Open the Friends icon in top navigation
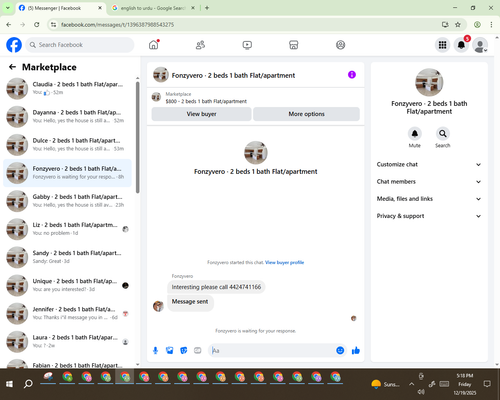The image size is (500, 400). coord(200,45)
